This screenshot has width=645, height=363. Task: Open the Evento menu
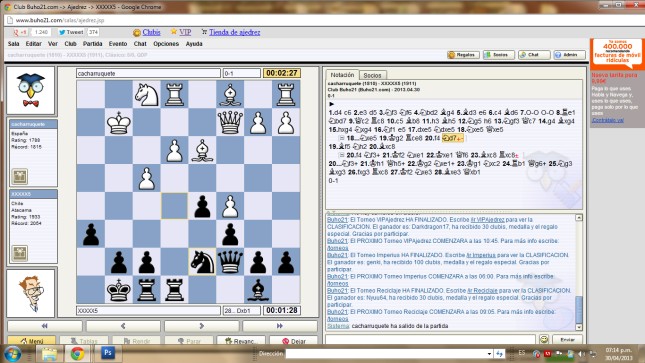coord(118,44)
